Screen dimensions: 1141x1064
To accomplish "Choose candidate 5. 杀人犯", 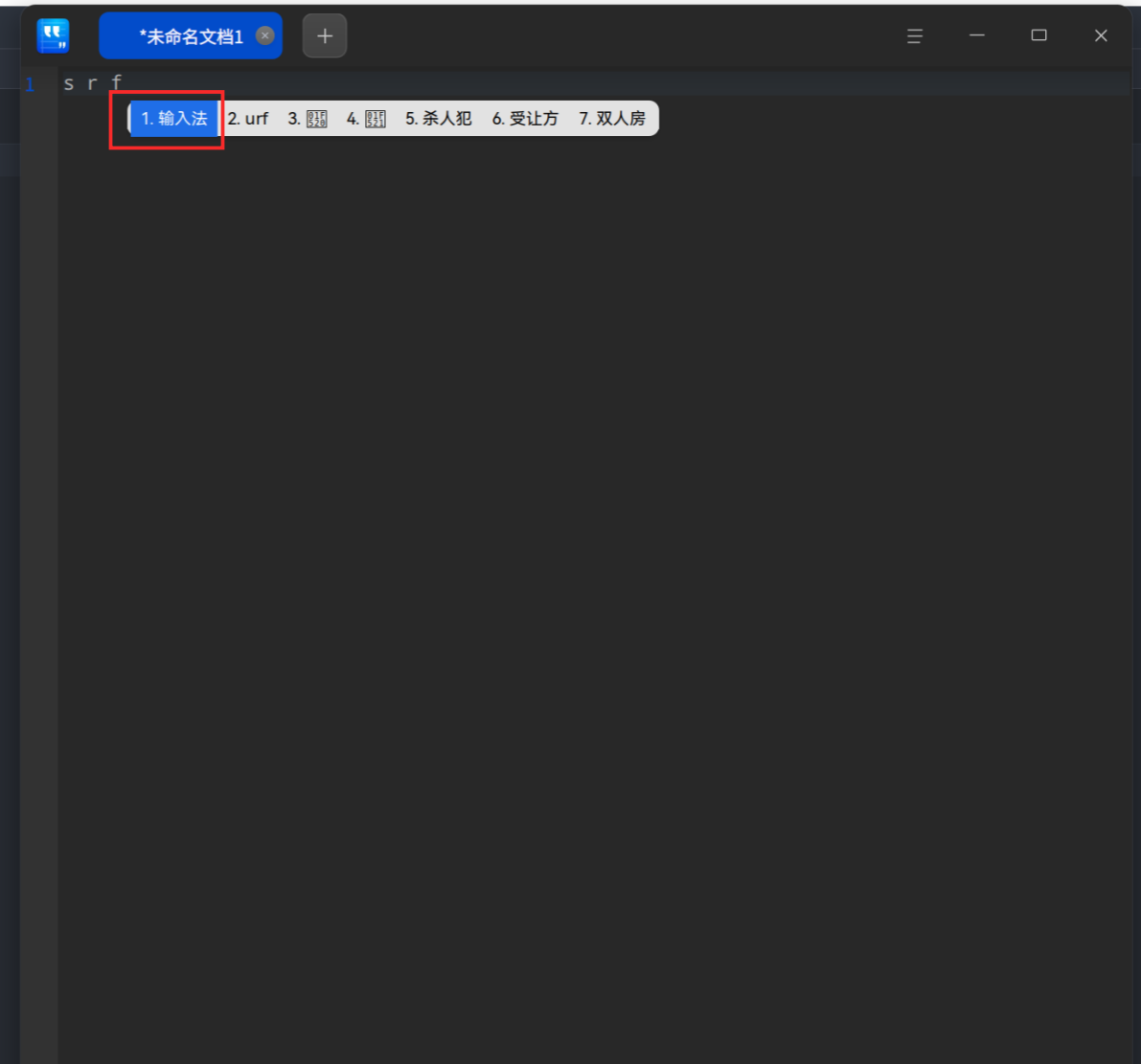I will pos(438,119).
